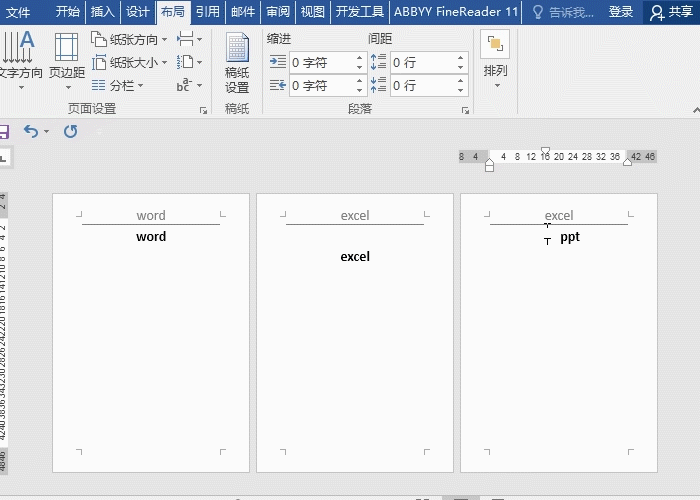The image size is (700, 500).
Task: Click the save icon in quick access toolbar
Action: pos(4,131)
